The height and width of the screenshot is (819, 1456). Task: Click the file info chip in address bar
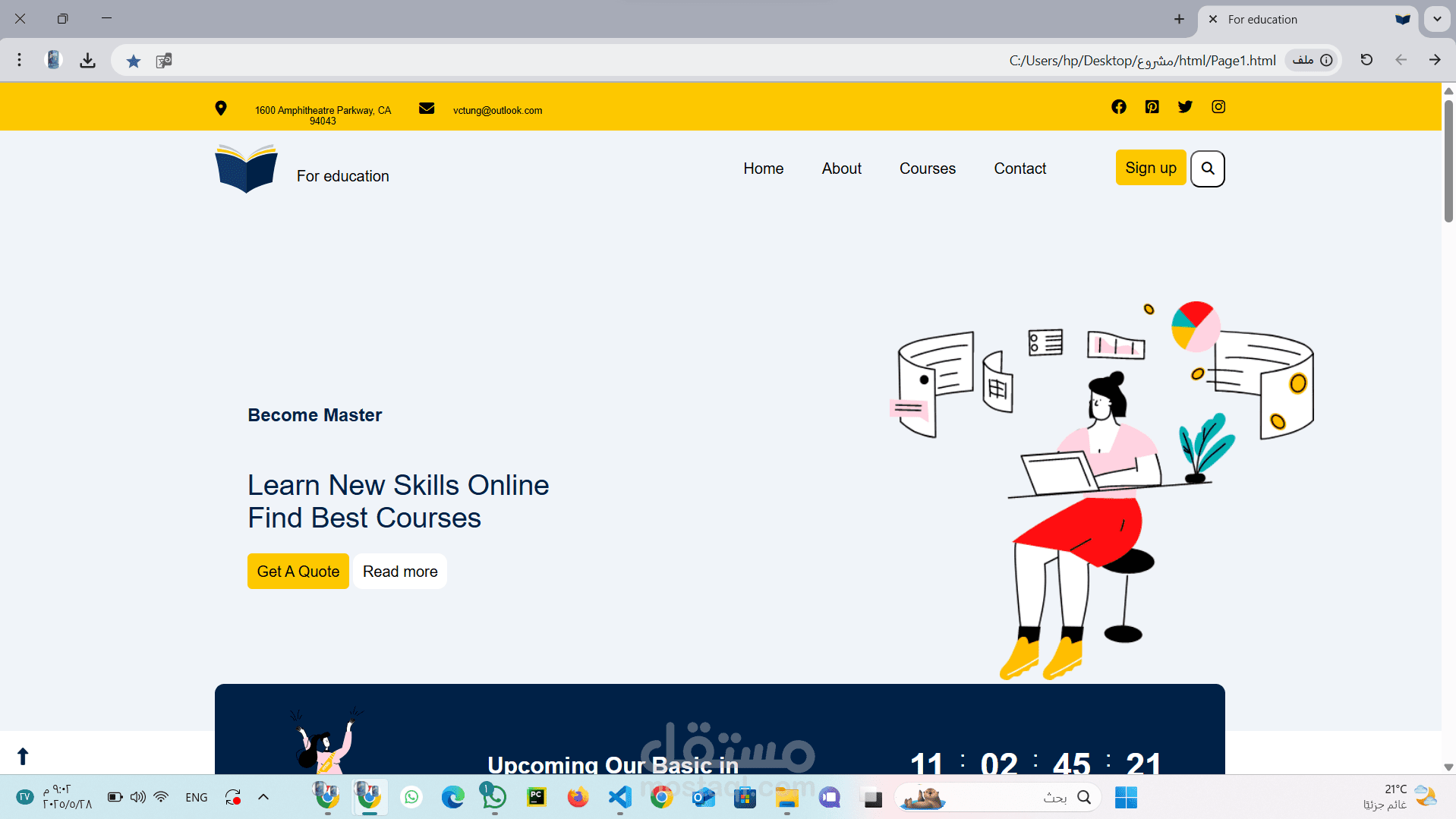[x=1313, y=60]
